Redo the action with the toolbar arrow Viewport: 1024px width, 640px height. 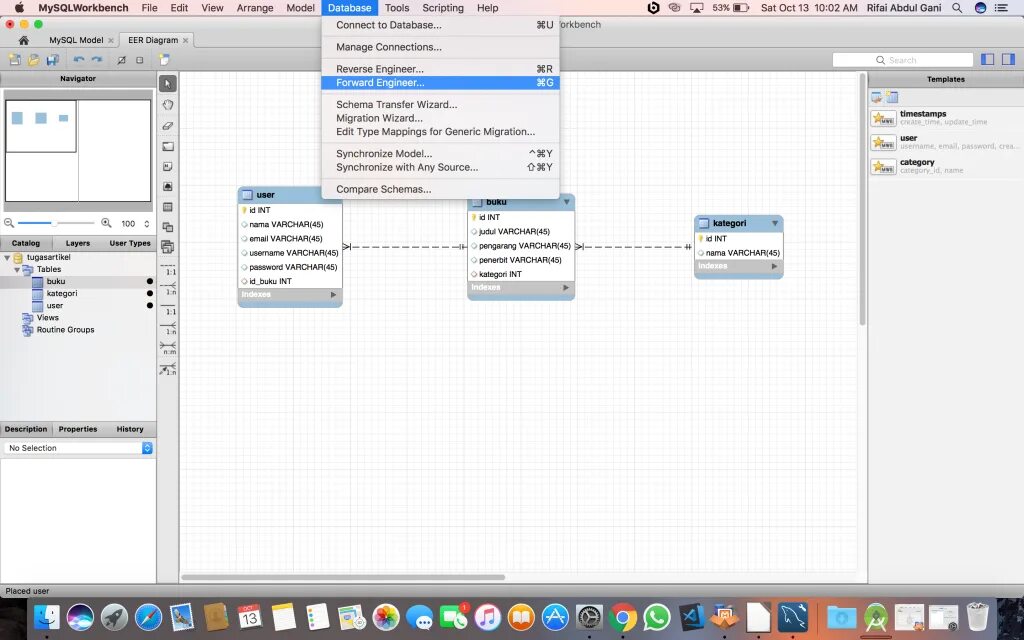click(x=97, y=59)
